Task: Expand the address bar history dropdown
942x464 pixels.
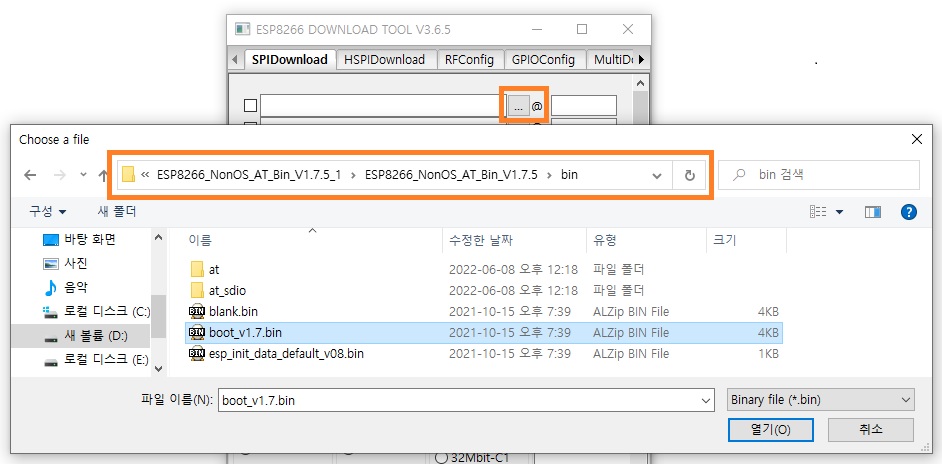Action: (x=657, y=175)
